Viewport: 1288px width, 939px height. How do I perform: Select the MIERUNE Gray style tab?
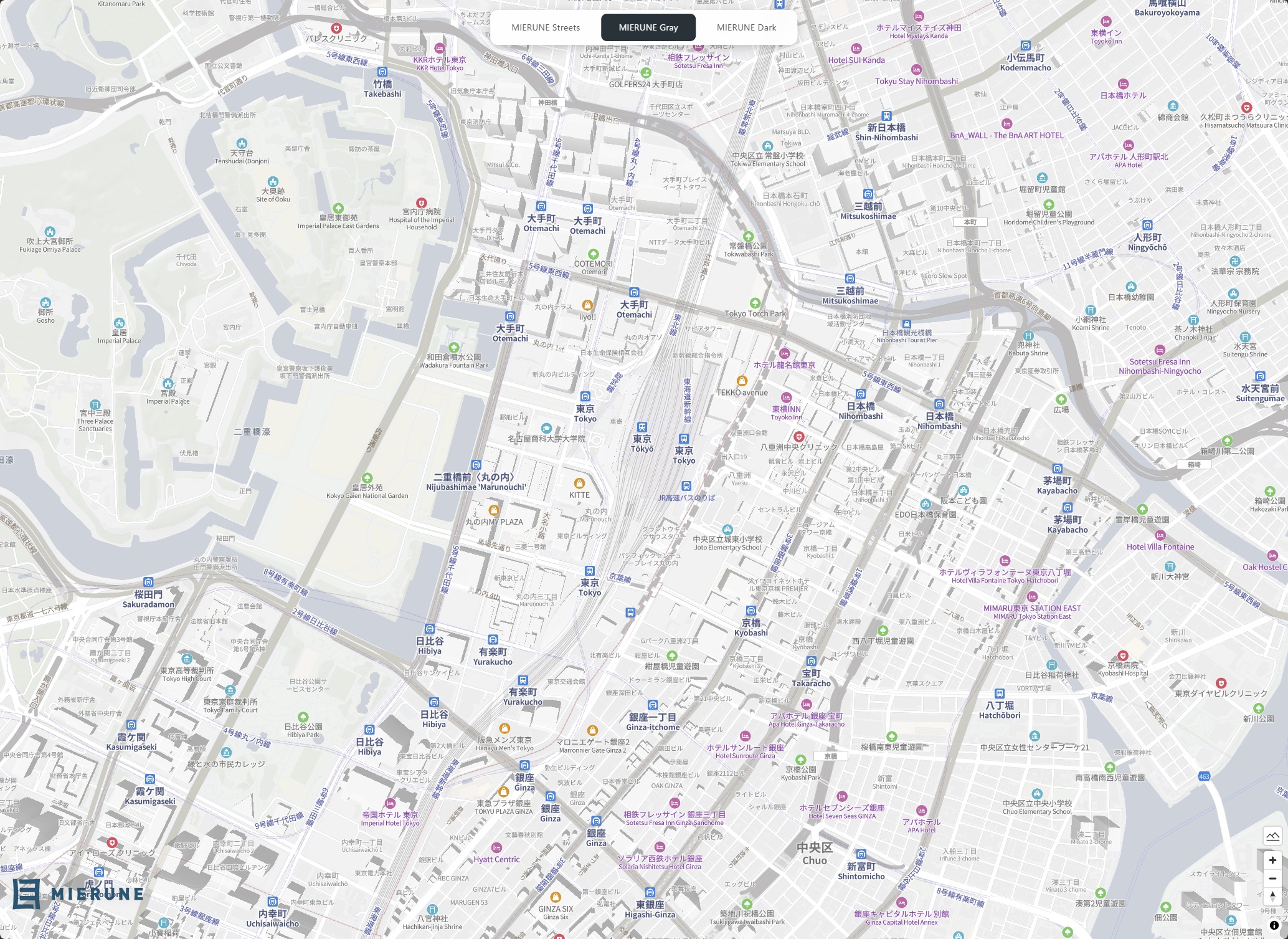tap(648, 27)
